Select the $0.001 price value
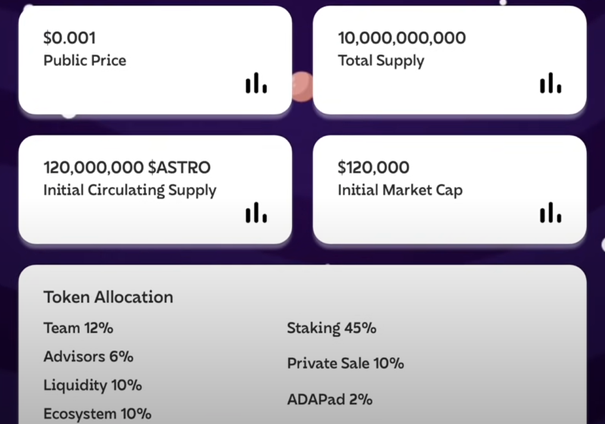Viewport: 605px width, 424px height. [x=69, y=38]
